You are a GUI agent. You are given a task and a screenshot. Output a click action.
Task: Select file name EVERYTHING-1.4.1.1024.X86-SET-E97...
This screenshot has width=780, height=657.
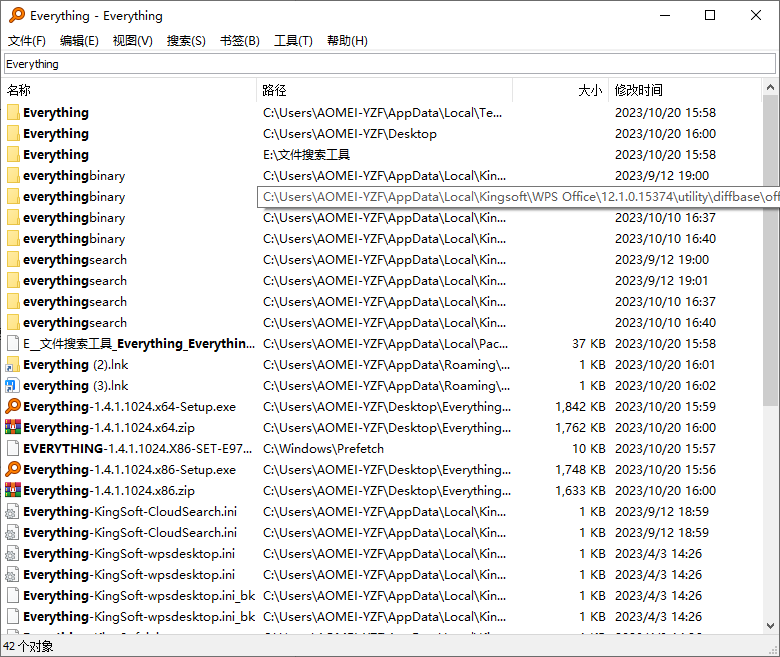click(x=137, y=449)
